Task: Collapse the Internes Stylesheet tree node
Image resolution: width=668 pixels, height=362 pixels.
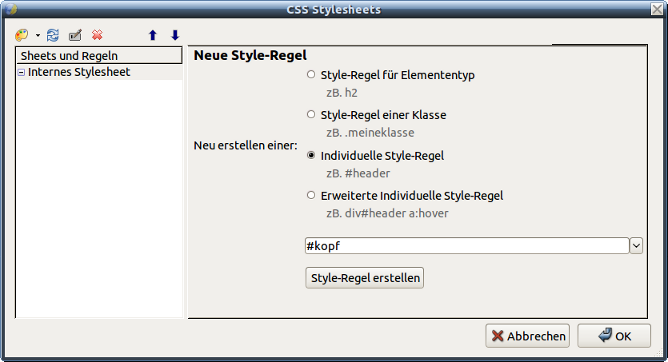Action: click(21, 73)
